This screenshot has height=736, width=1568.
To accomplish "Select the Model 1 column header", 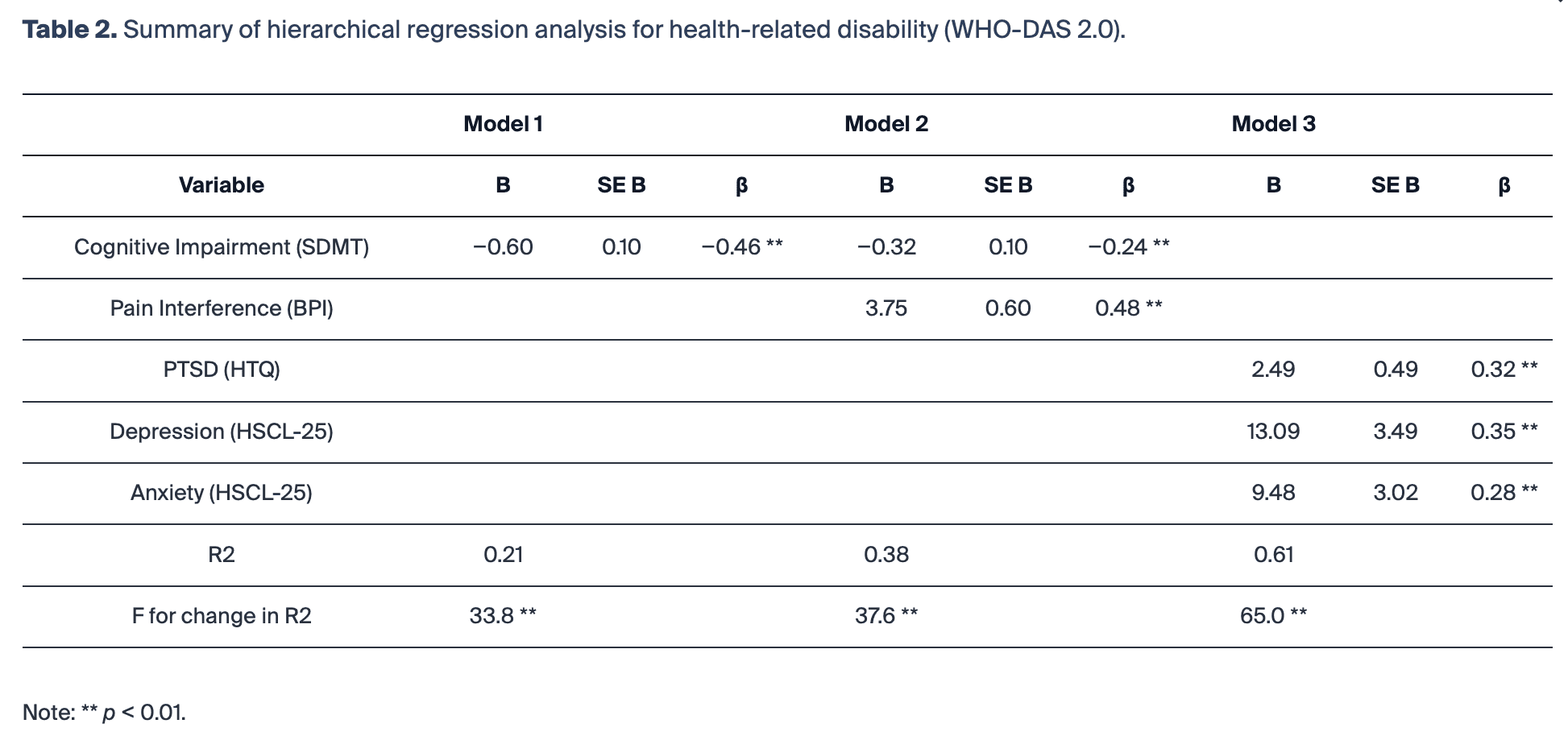I will [x=503, y=124].
